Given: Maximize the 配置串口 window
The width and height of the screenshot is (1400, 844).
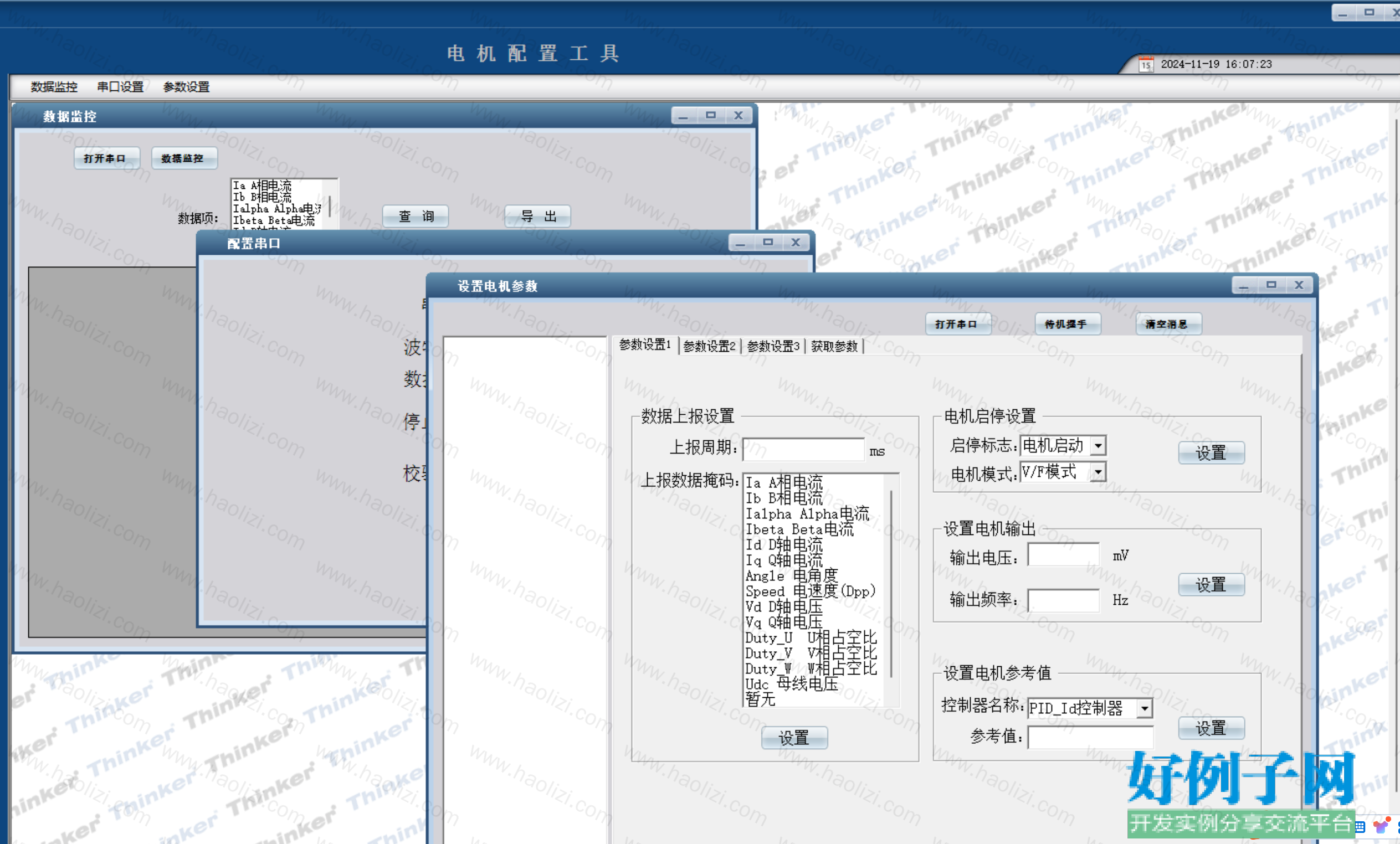Looking at the screenshot, I should click(x=768, y=242).
